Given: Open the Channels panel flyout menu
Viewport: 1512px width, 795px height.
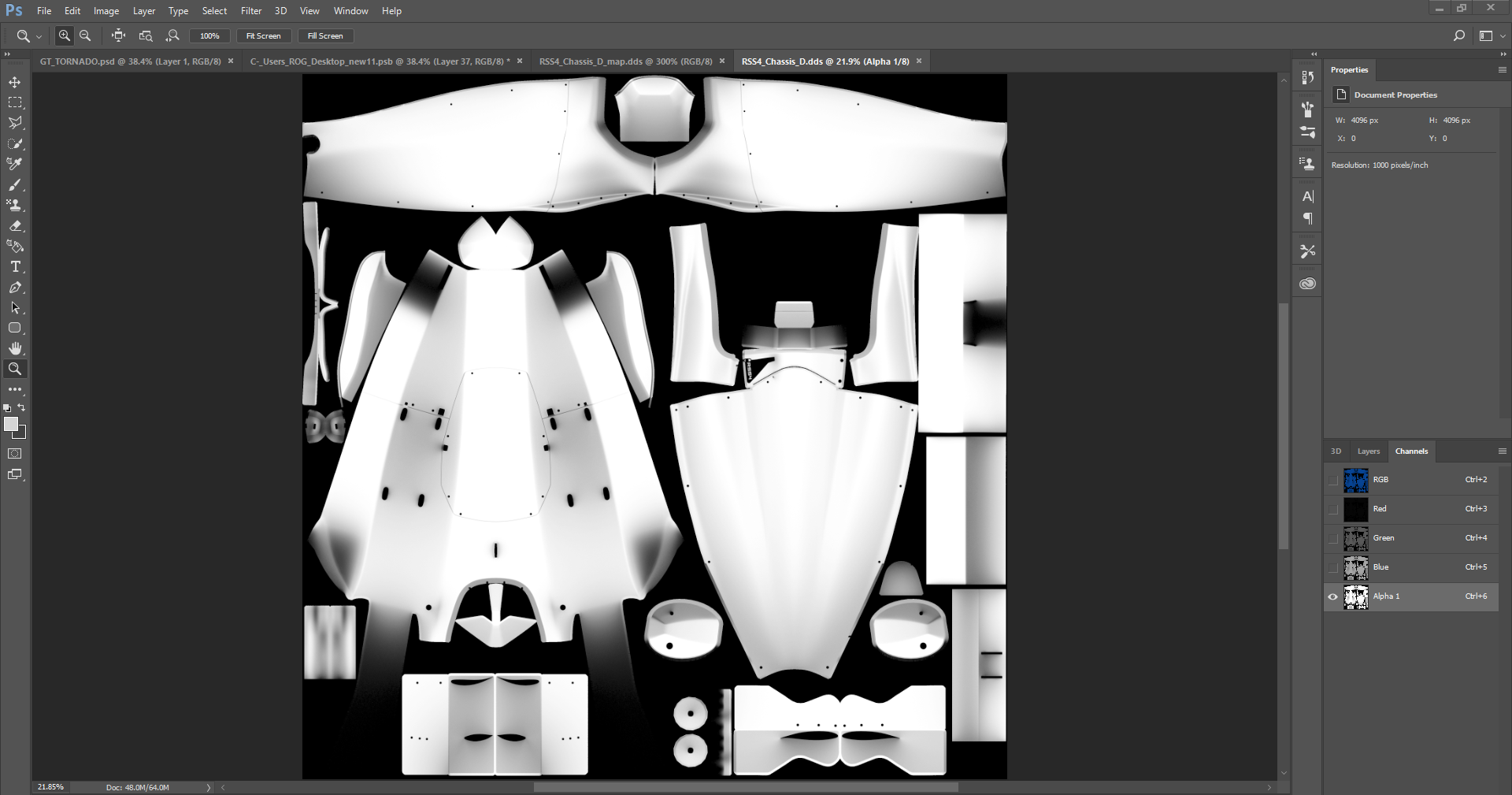Looking at the screenshot, I should (x=1502, y=451).
